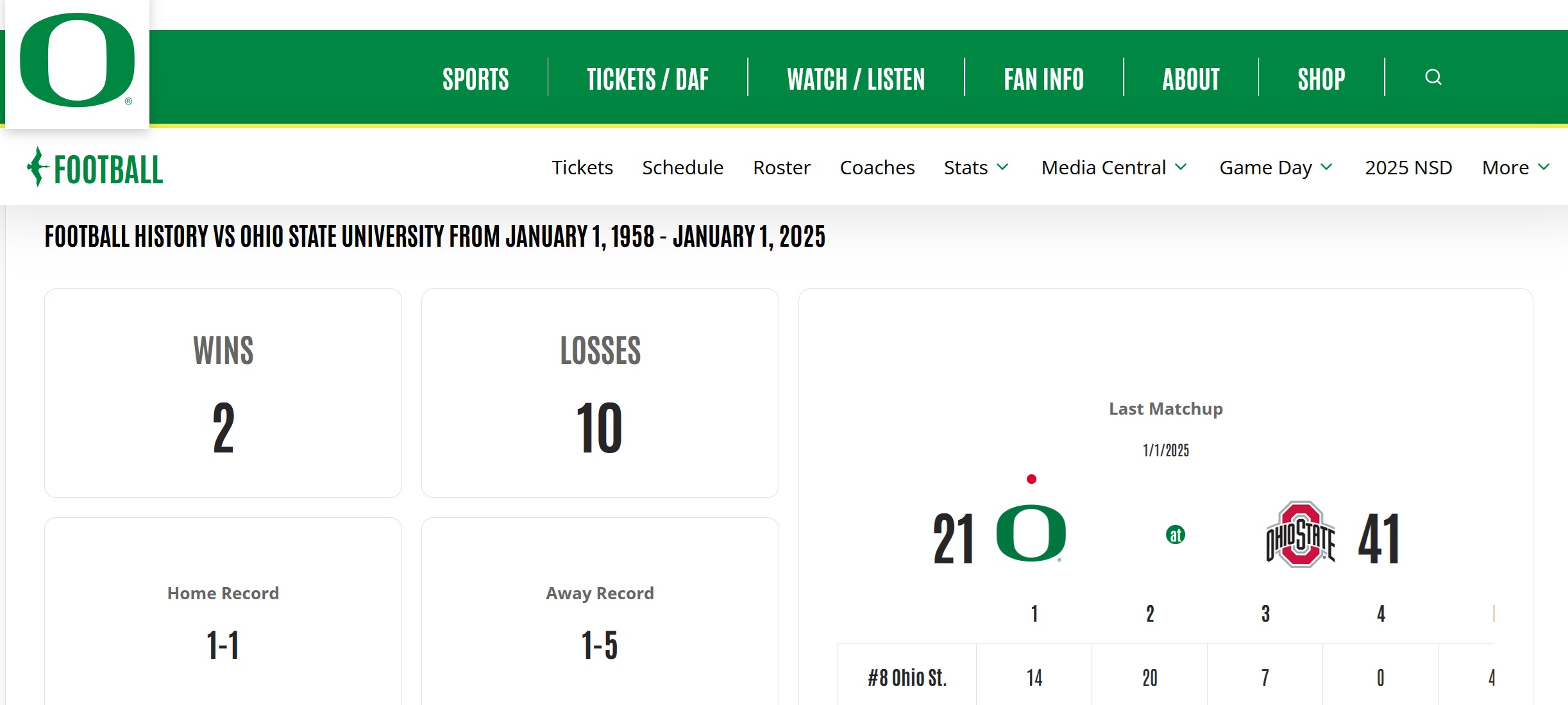This screenshot has width=1568, height=705.
Task: Open the Fan Info menu
Action: coord(1043,79)
